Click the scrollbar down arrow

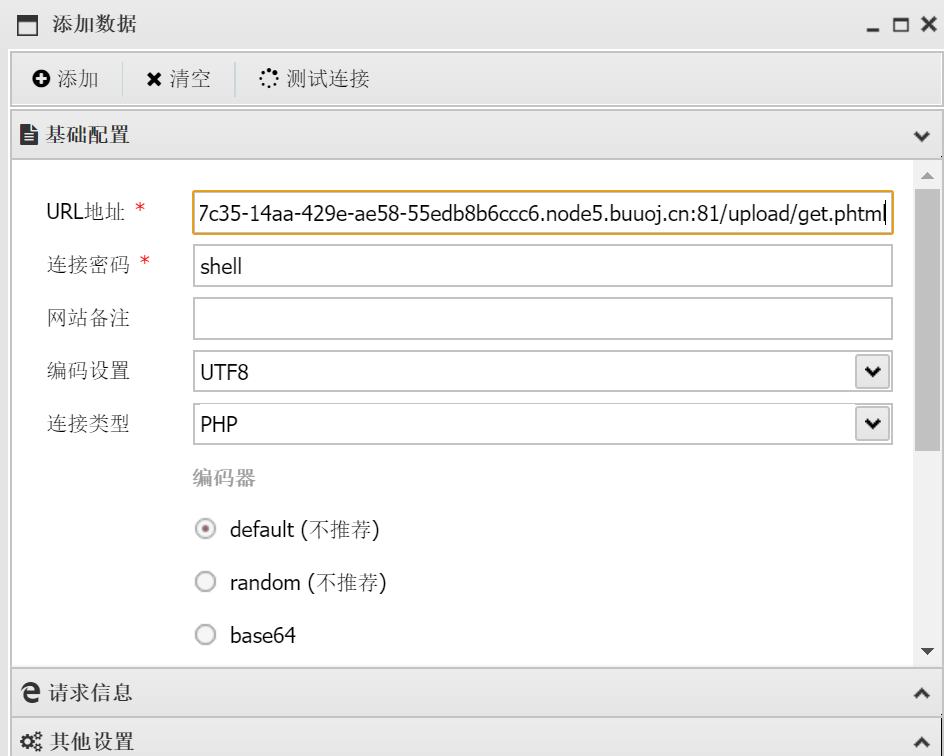click(x=927, y=651)
